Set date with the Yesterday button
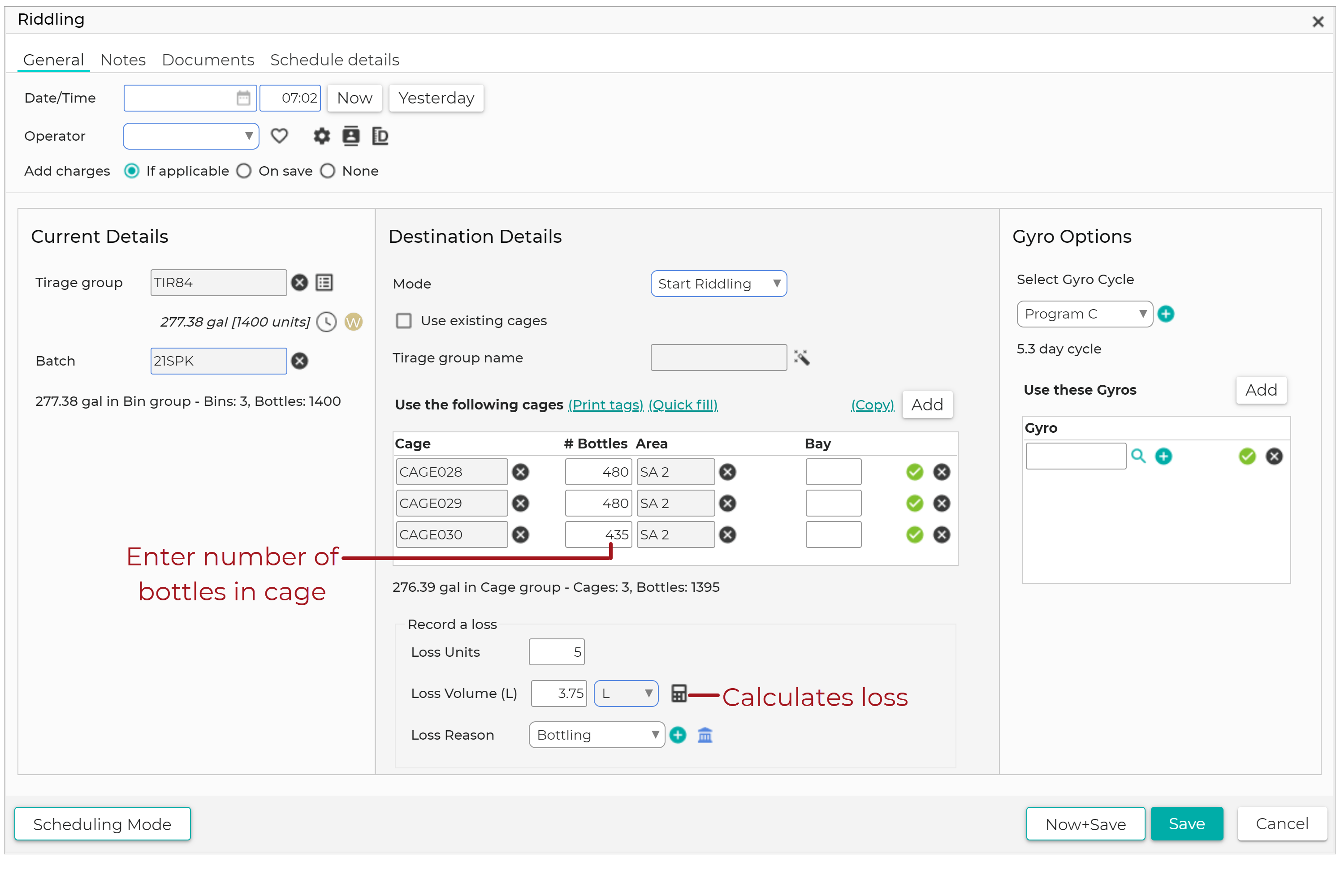The width and height of the screenshot is (1336, 896). (x=436, y=98)
